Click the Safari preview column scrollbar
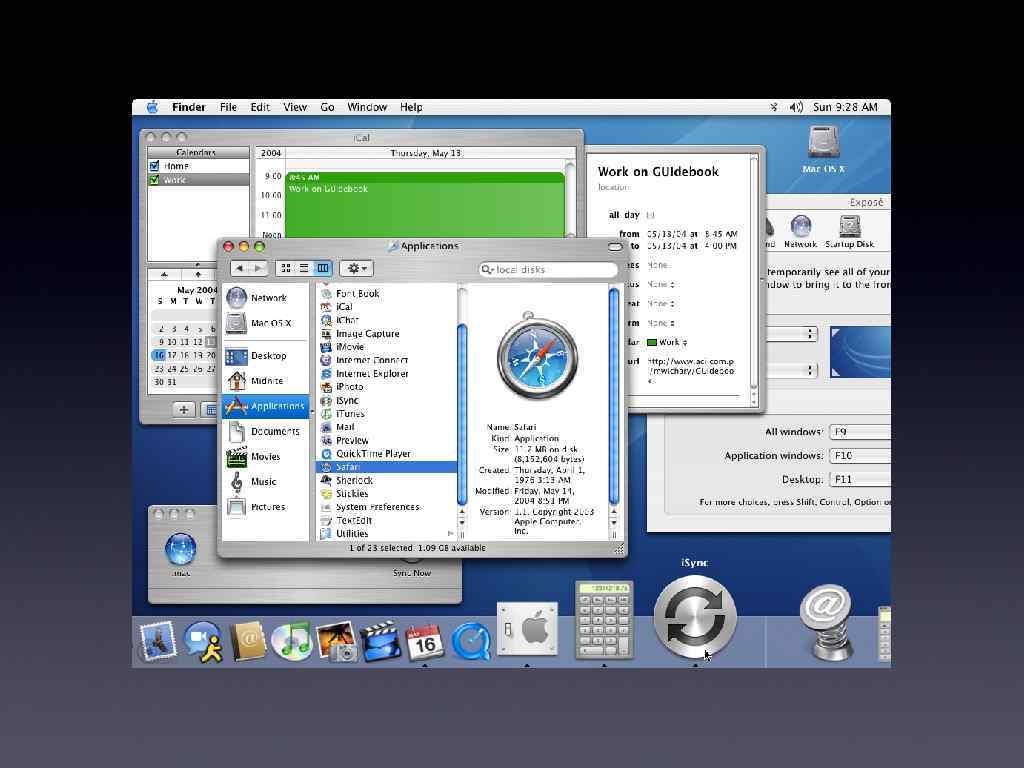Screen dimensions: 1024x768 (x=613, y=396)
